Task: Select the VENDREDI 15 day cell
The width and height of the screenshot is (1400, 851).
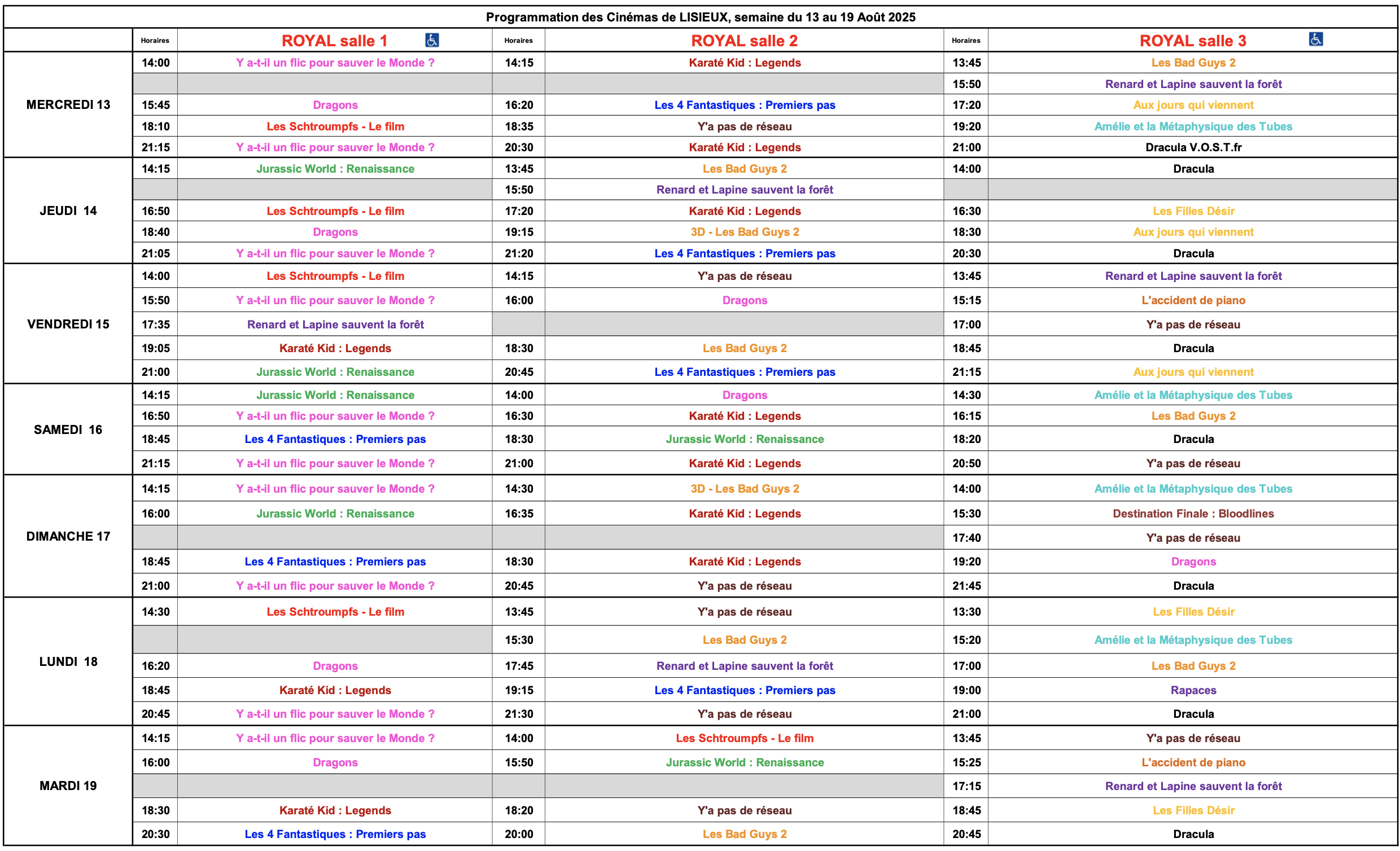Action: tap(68, 324)
